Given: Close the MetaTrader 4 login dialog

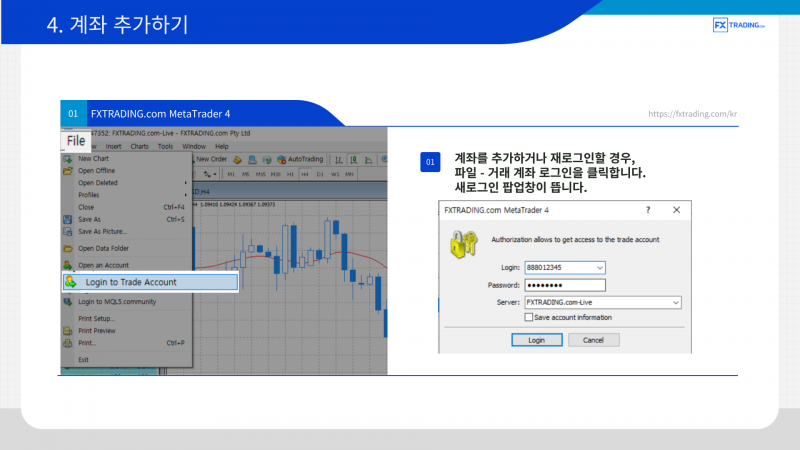Looking at the screenshot, I should (677, 210).
